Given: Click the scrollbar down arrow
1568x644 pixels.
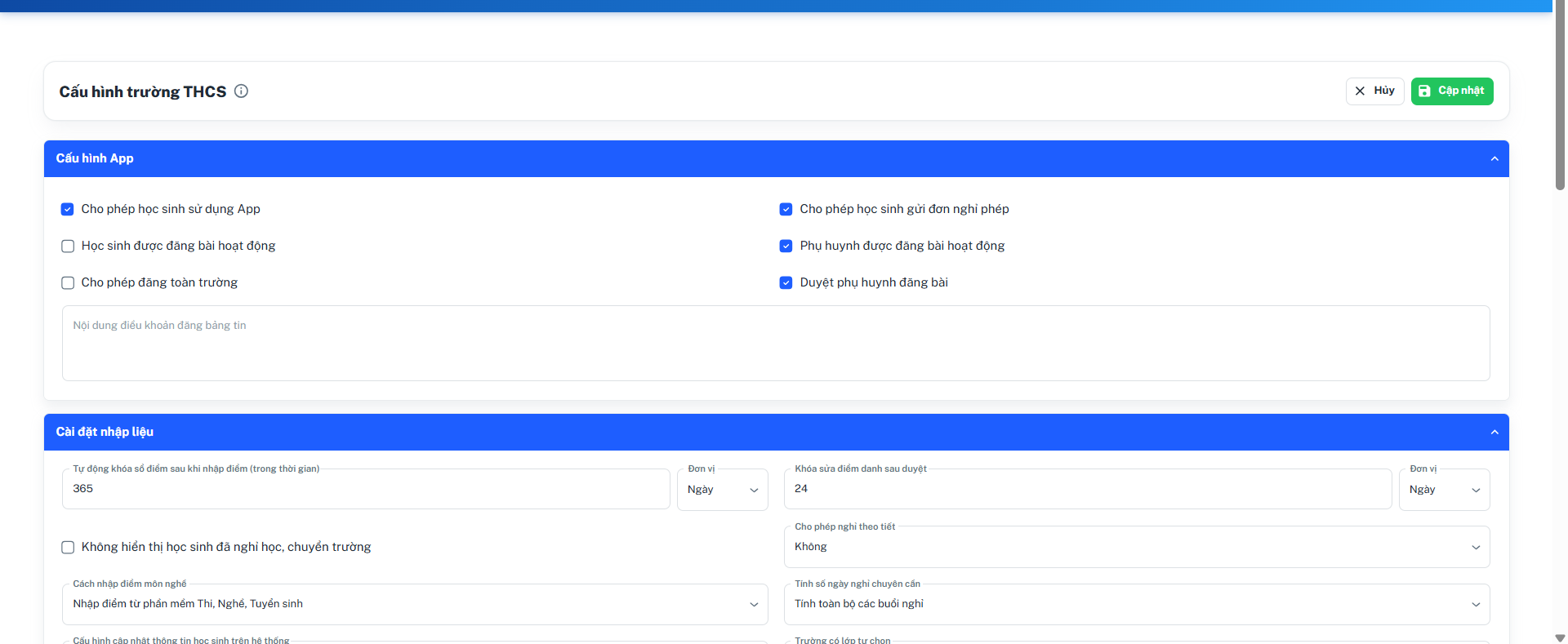Looking at the screenshot, I should point(1560,637).
